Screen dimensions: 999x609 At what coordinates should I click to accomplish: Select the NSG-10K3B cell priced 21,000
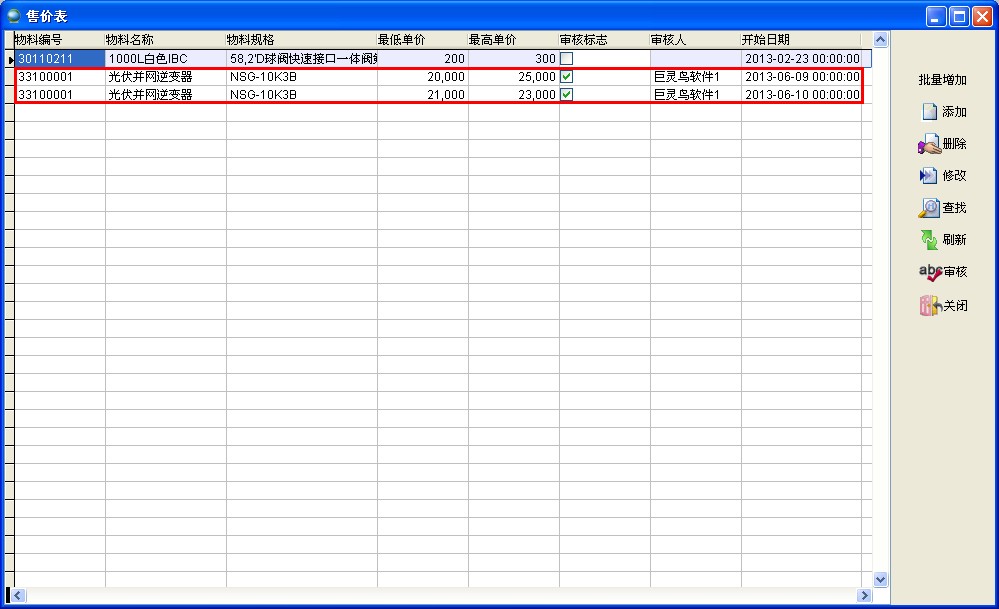coord(300,95)
